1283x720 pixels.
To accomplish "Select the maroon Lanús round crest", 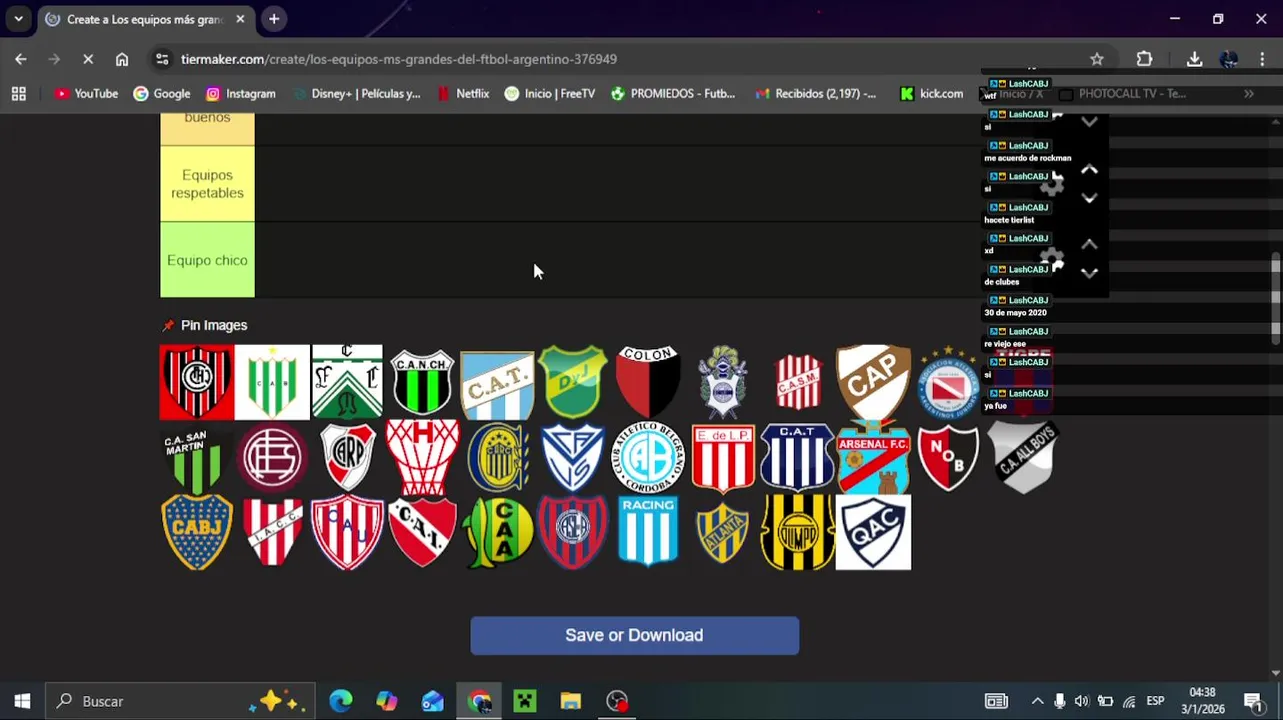I will [x=272, y=457].
